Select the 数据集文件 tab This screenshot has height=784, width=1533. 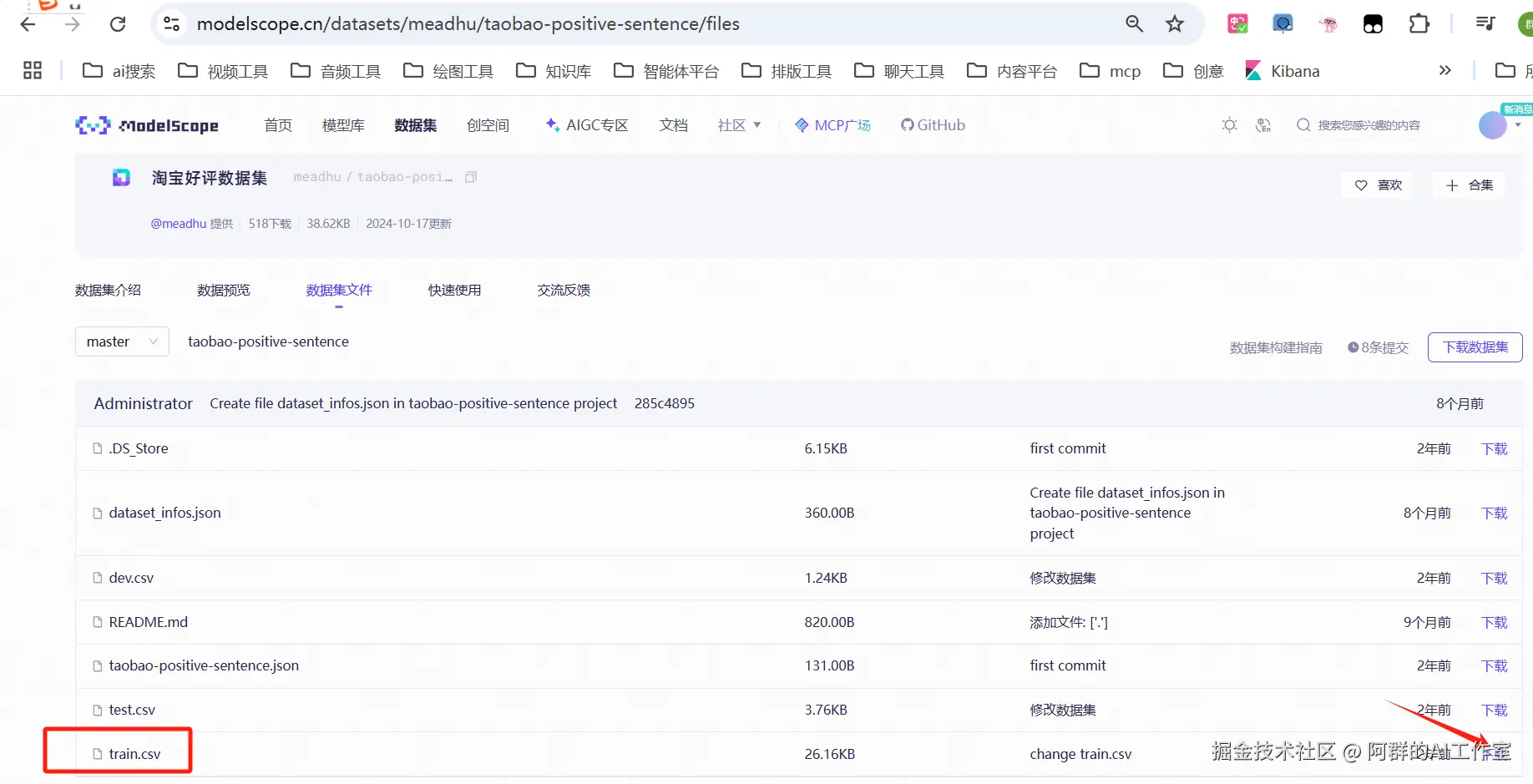339,291
